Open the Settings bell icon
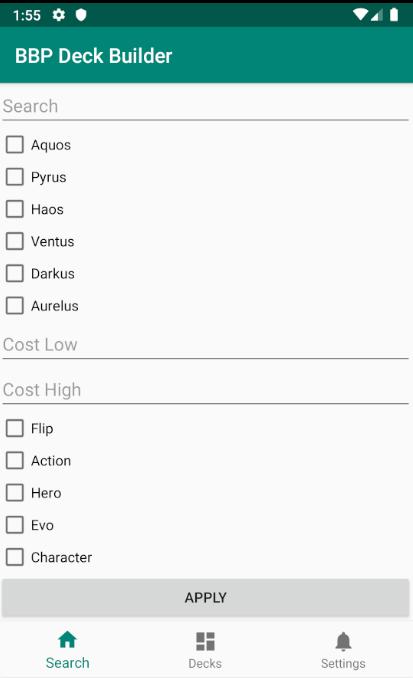The width and height of the screenshot is (413, 678). [x=343, y=641]
